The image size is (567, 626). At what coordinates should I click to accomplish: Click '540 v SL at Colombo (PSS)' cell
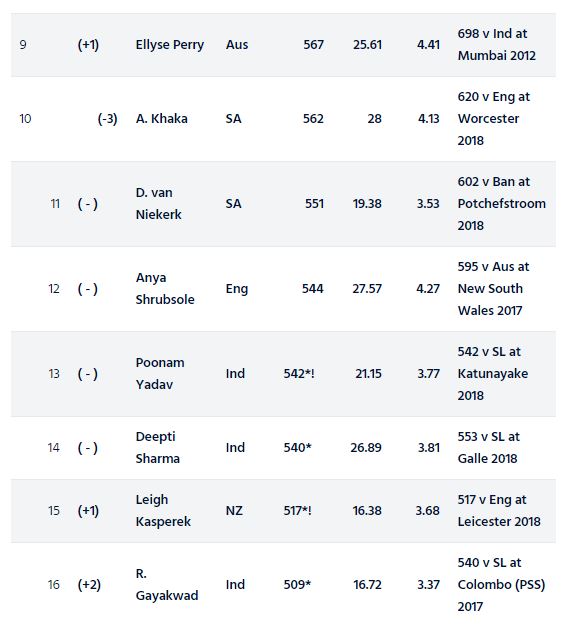(501, 584)
